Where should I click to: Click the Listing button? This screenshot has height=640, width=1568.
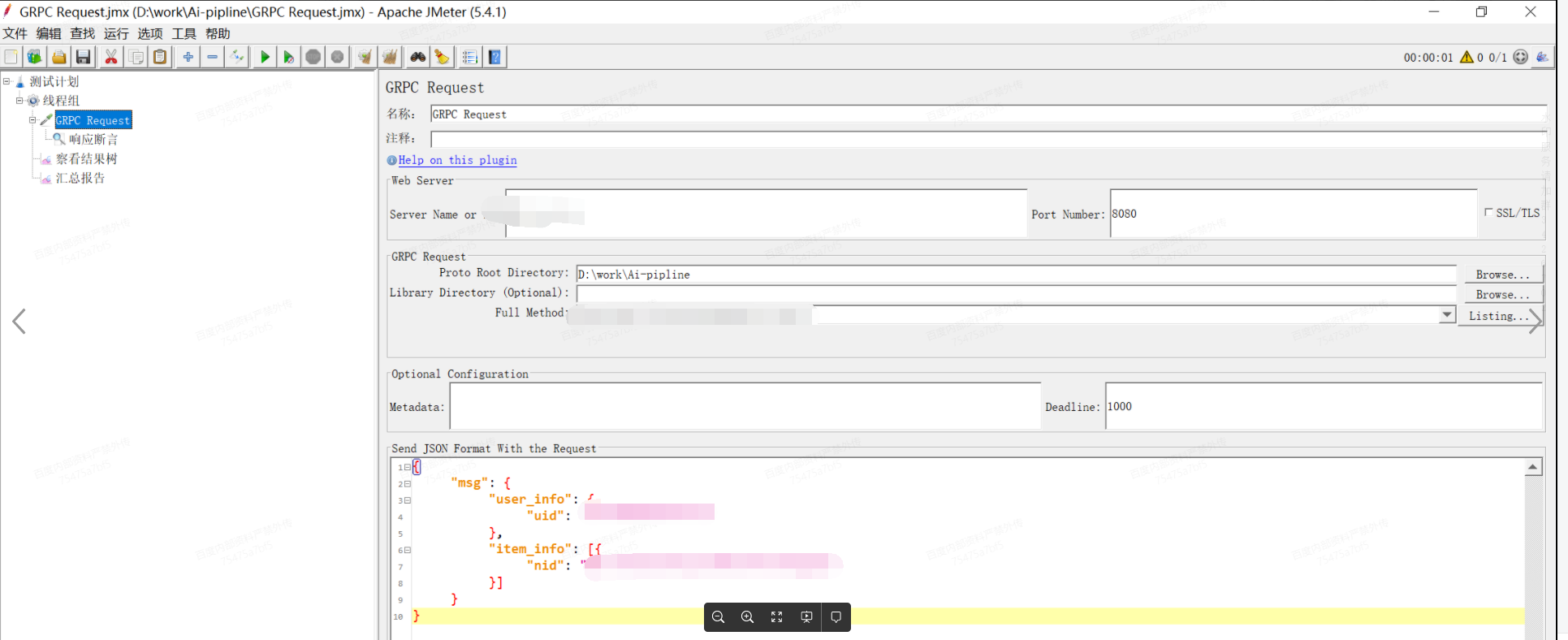pyautogui.click(x=1499, y=316)
